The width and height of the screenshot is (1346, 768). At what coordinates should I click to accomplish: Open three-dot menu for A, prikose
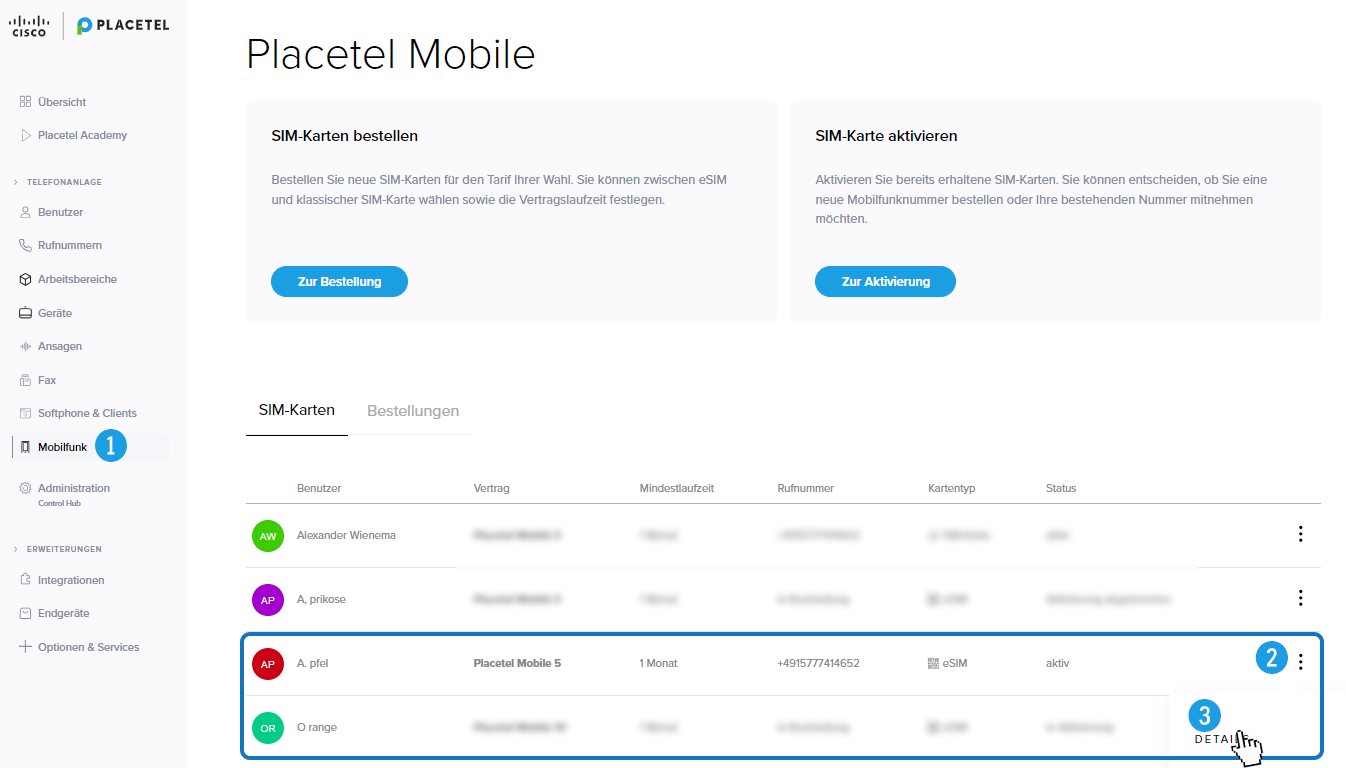(x=1300, y=598)
